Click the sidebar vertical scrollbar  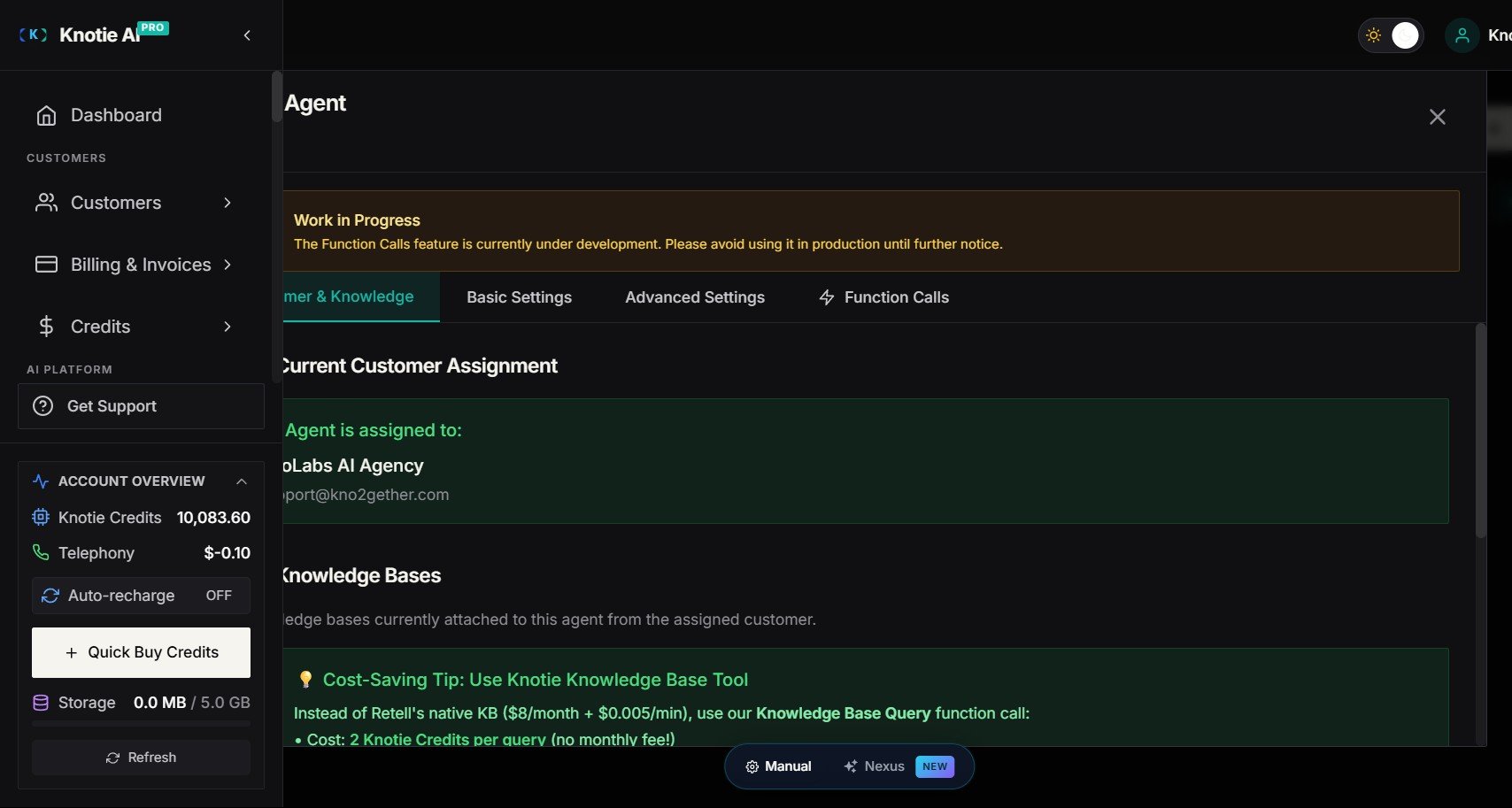276,96
